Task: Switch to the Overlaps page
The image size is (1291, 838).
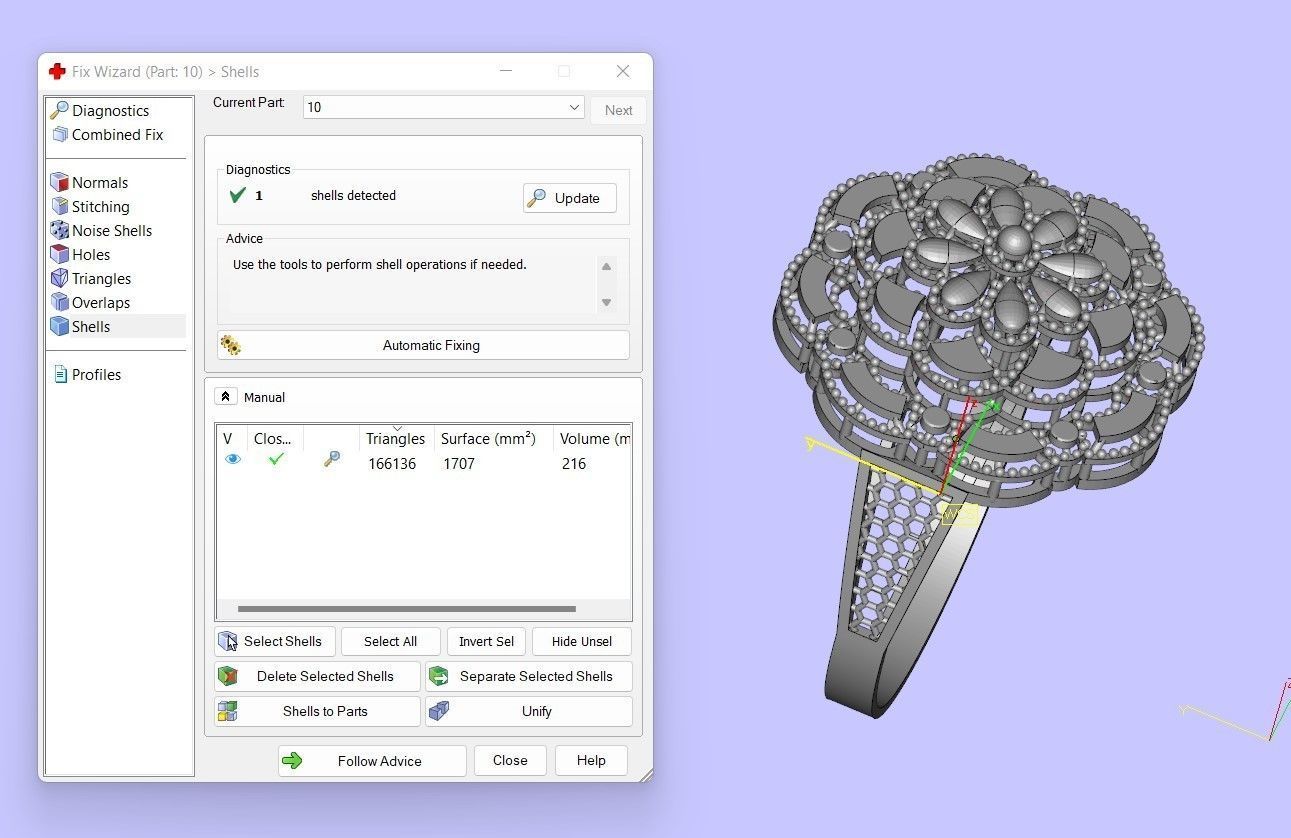Action: click(101, 303)
